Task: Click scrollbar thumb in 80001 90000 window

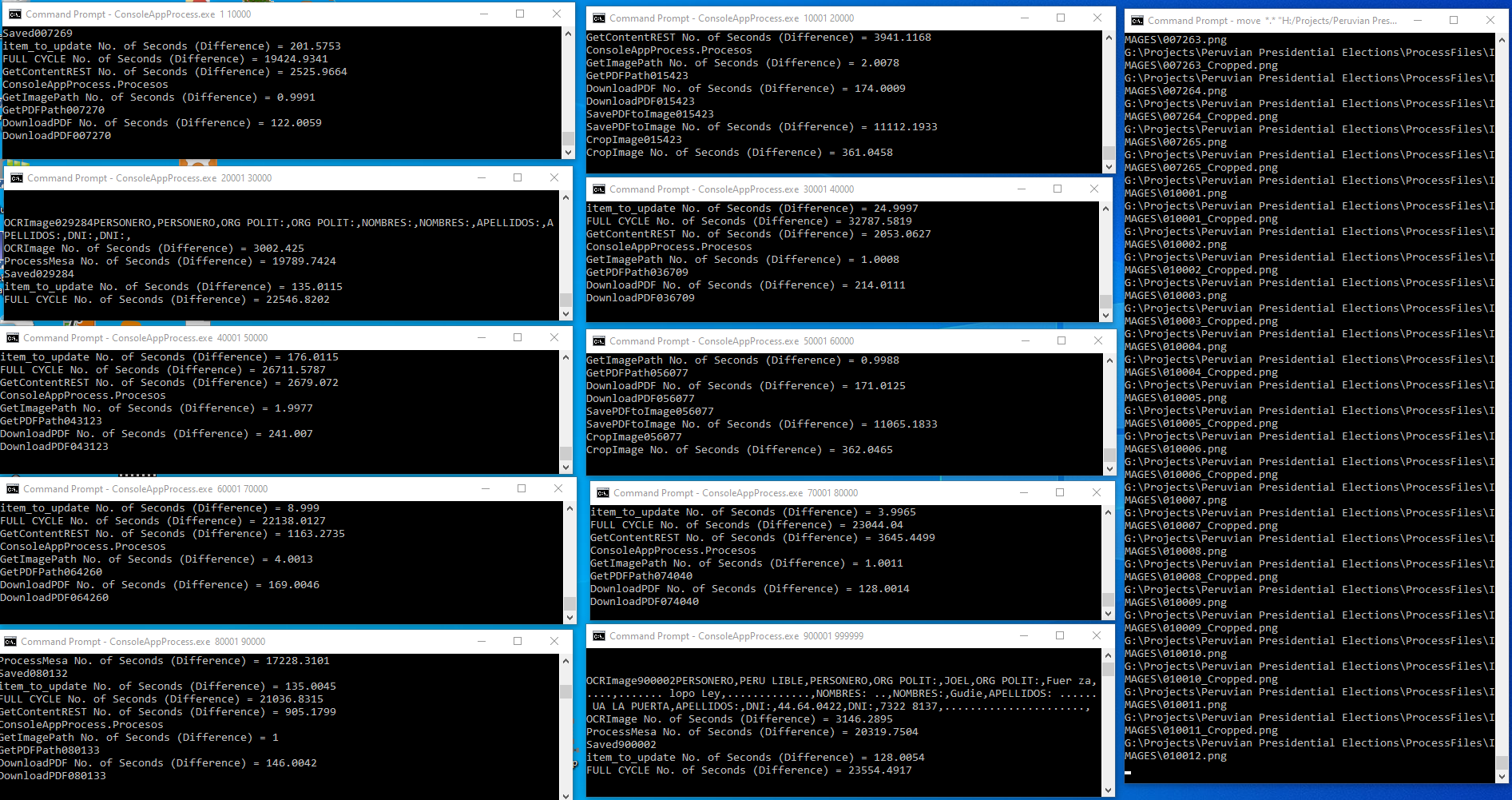Action: point(566,691)
